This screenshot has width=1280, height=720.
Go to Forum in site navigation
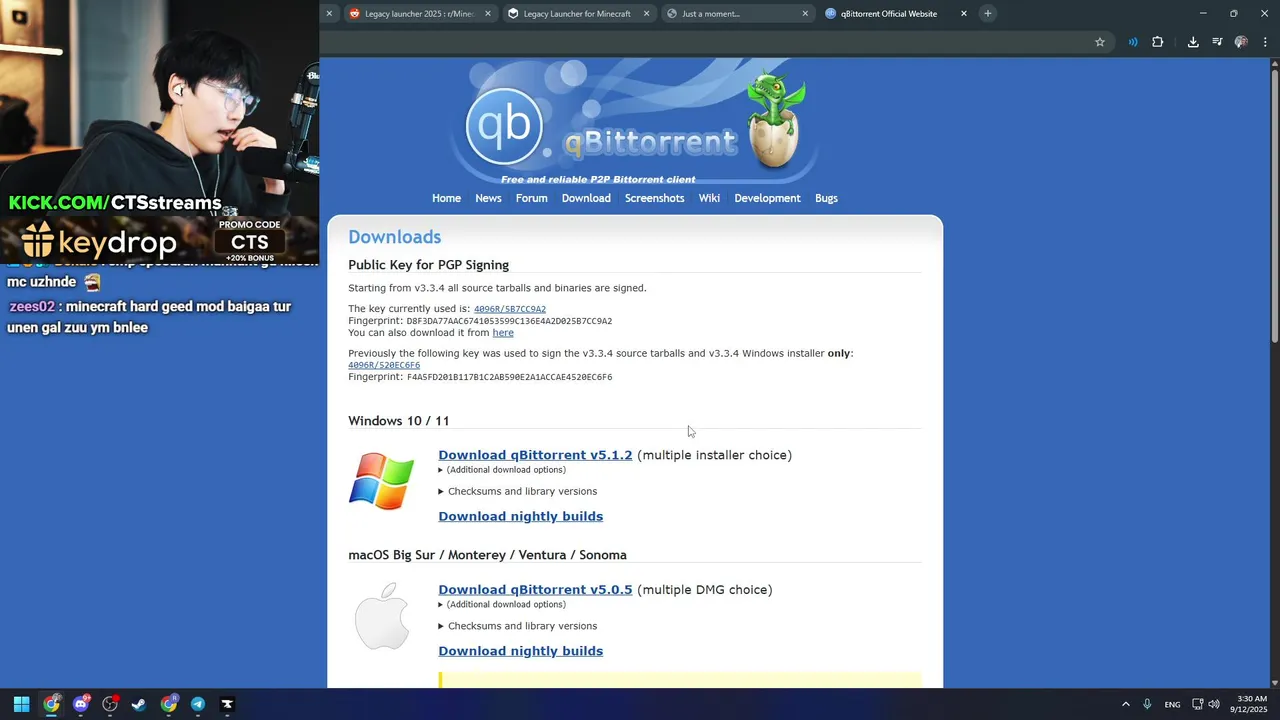531,198
